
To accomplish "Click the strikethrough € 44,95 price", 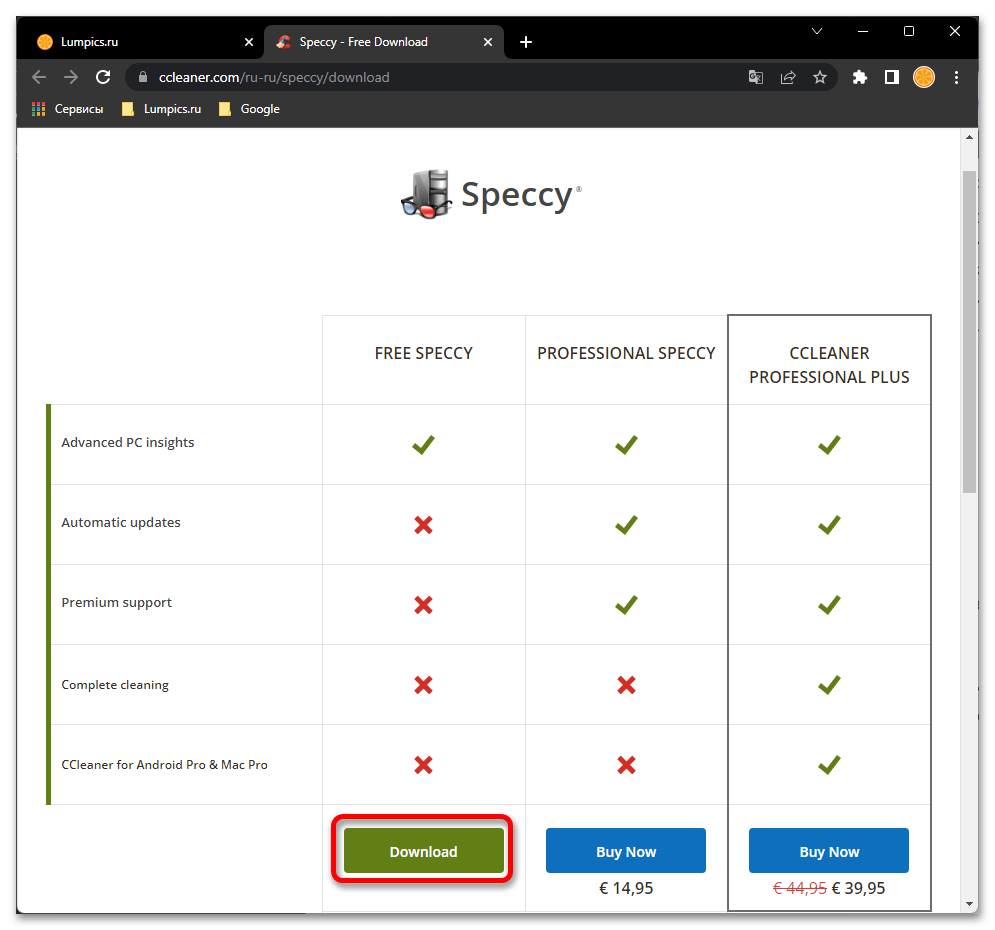I will coord(800,888).
